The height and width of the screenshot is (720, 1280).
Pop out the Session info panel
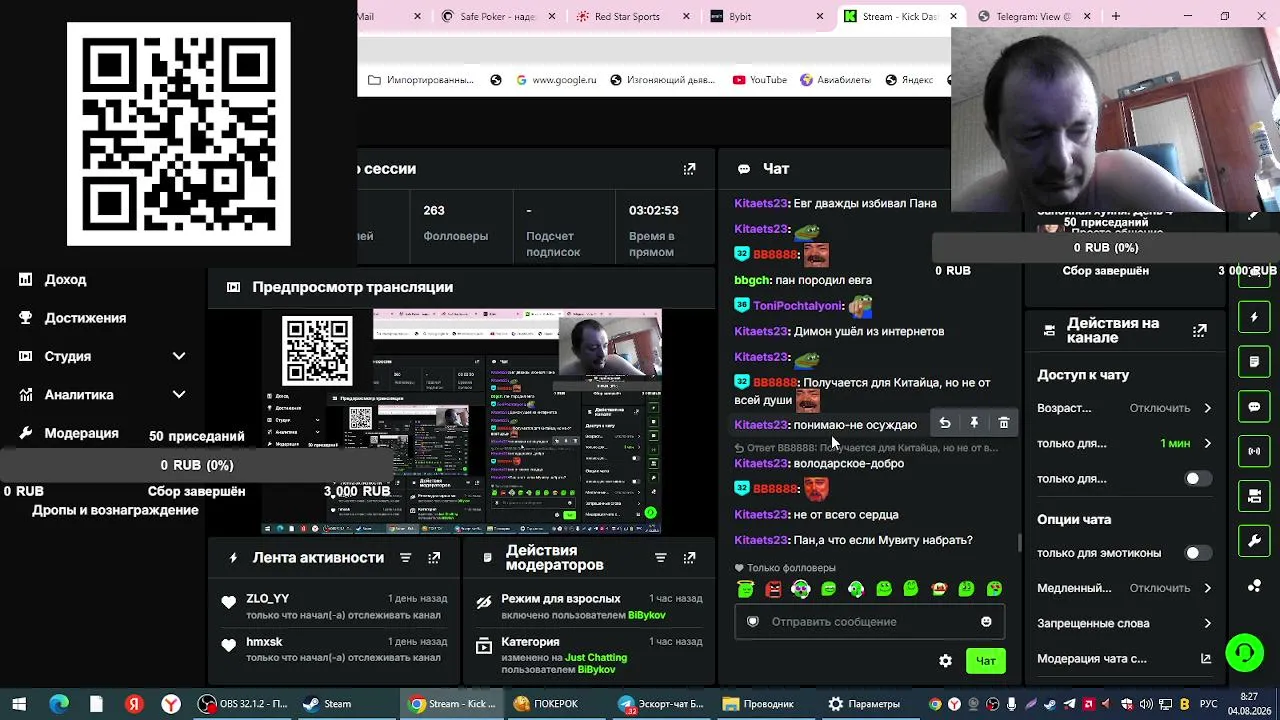pos(689,169)
